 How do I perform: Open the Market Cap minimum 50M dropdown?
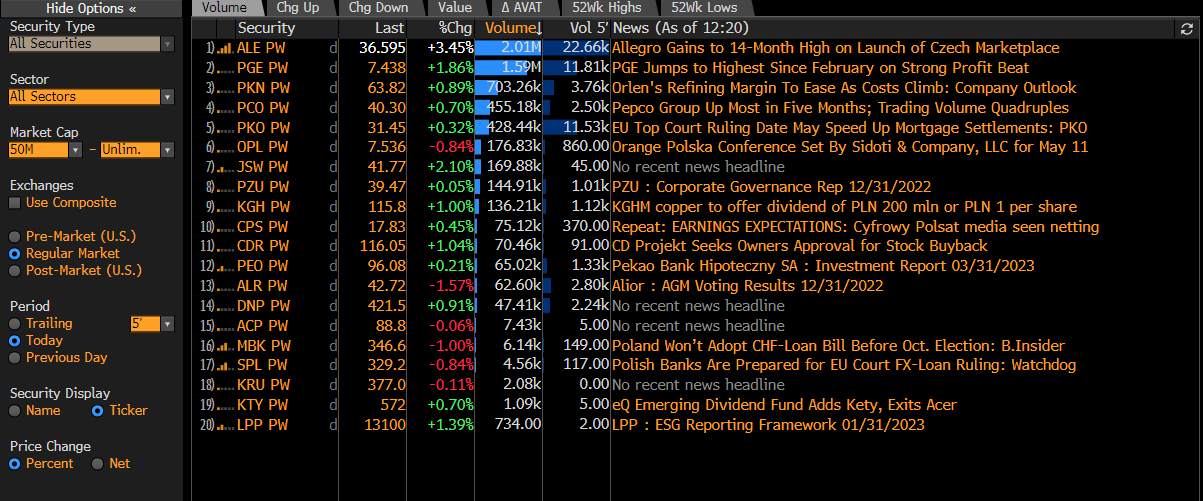click(45, 150)
